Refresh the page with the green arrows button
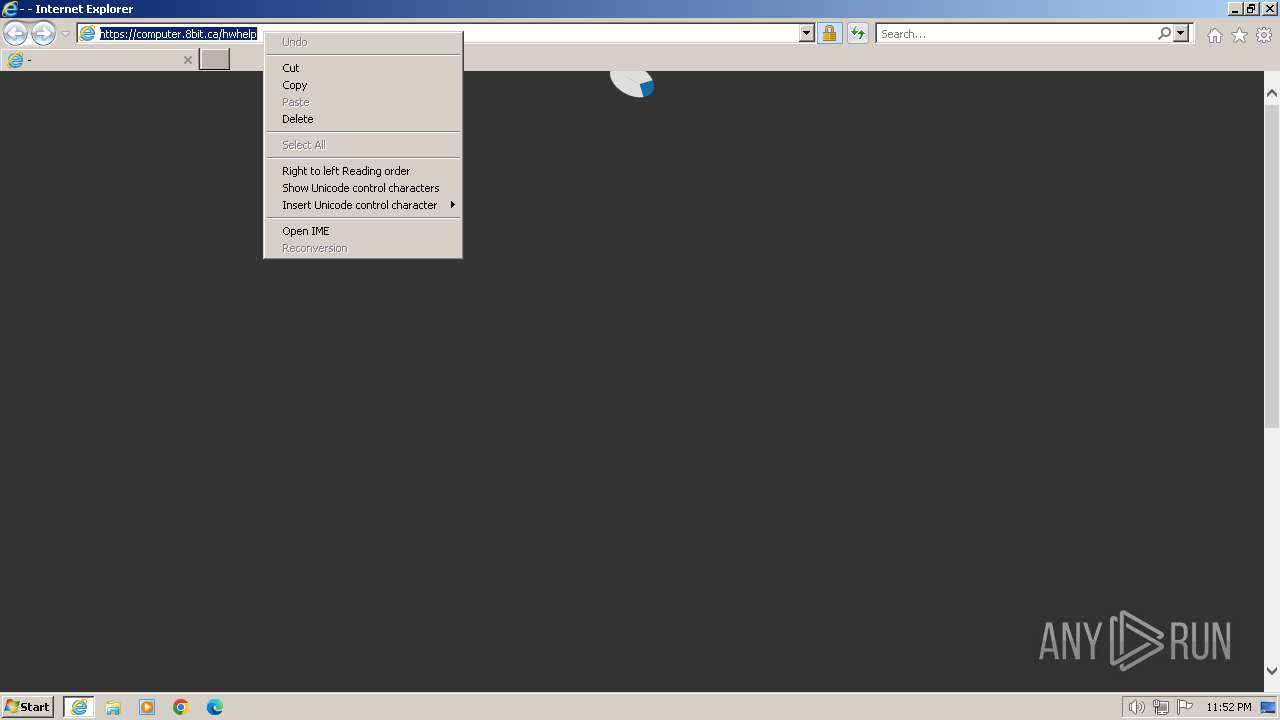 point(857,34)
